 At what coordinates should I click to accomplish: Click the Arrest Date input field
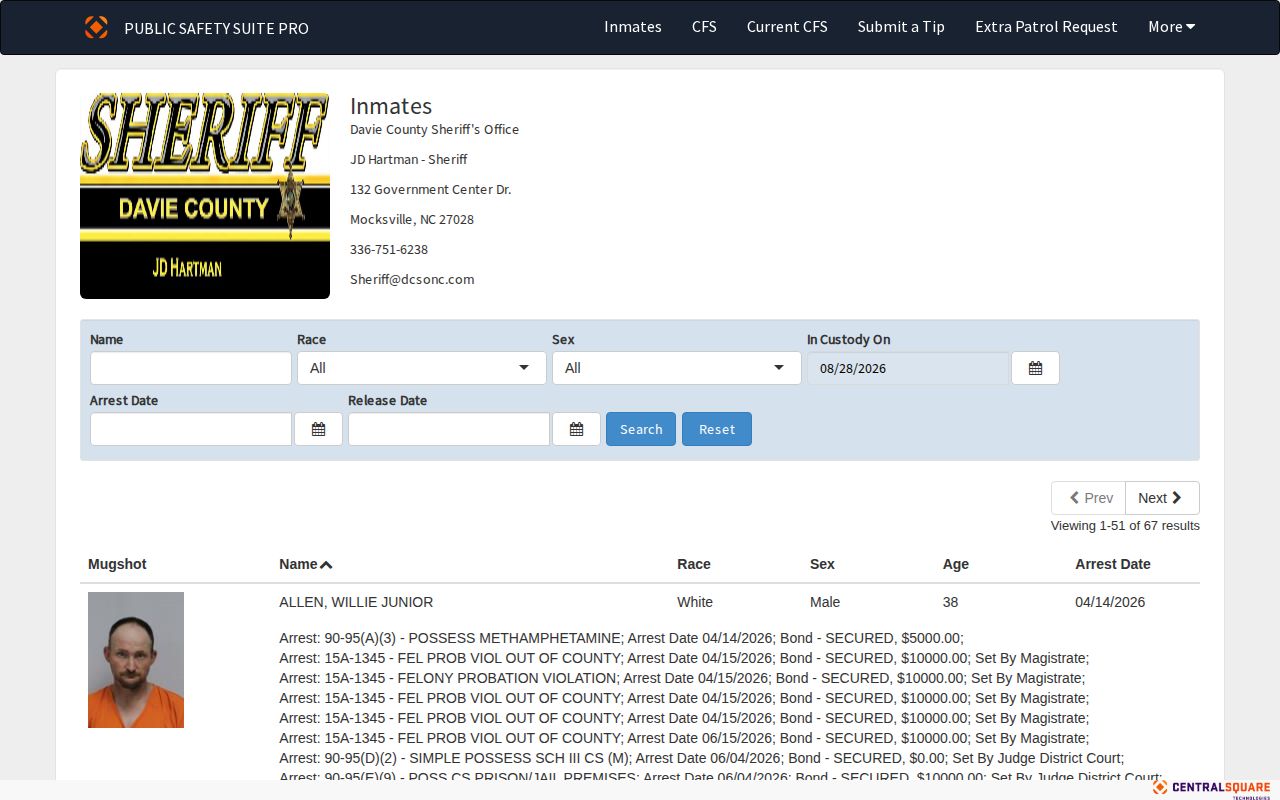click(191, 429)
